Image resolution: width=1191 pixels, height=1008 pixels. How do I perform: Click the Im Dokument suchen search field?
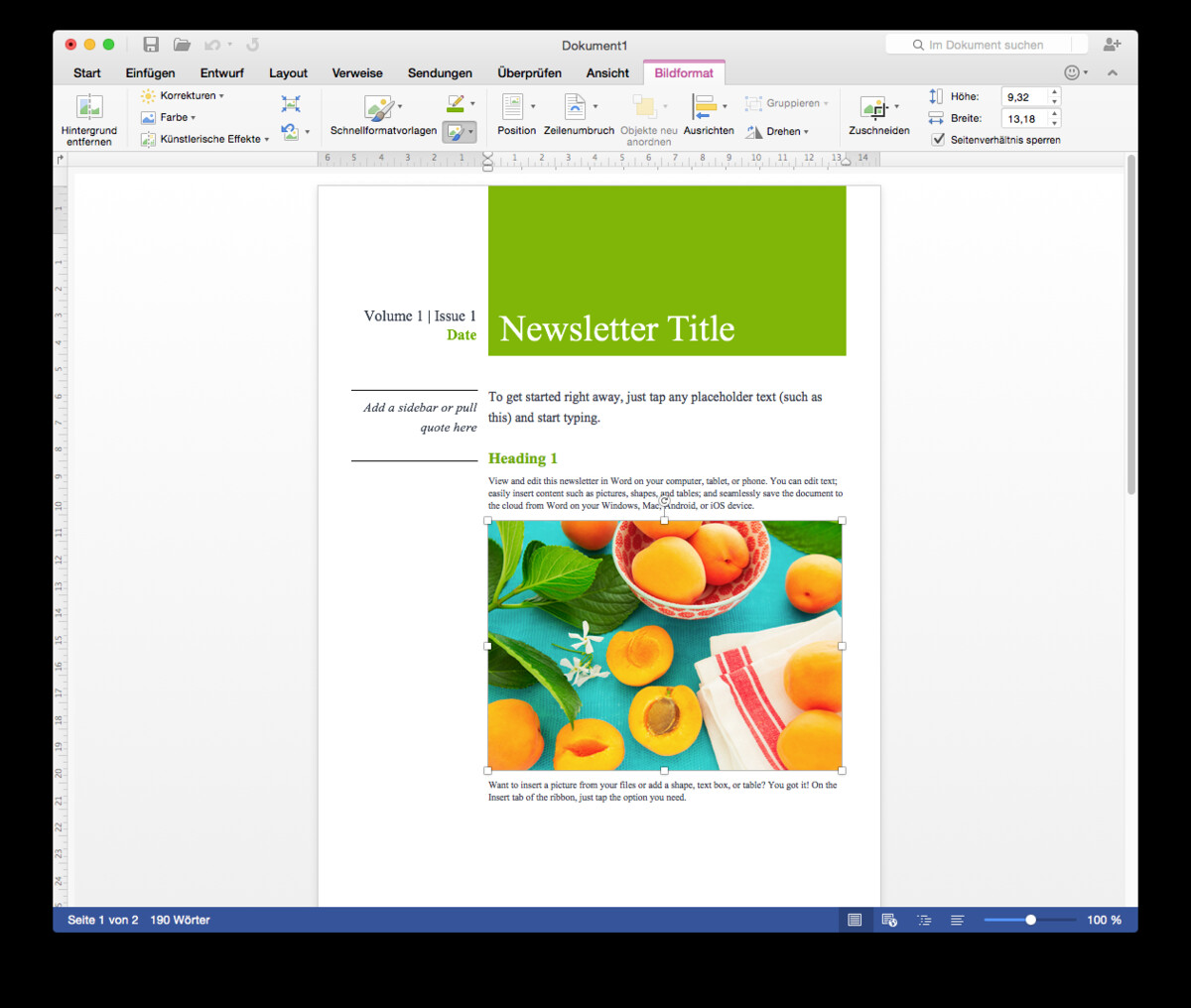click(x=987, y=45)
